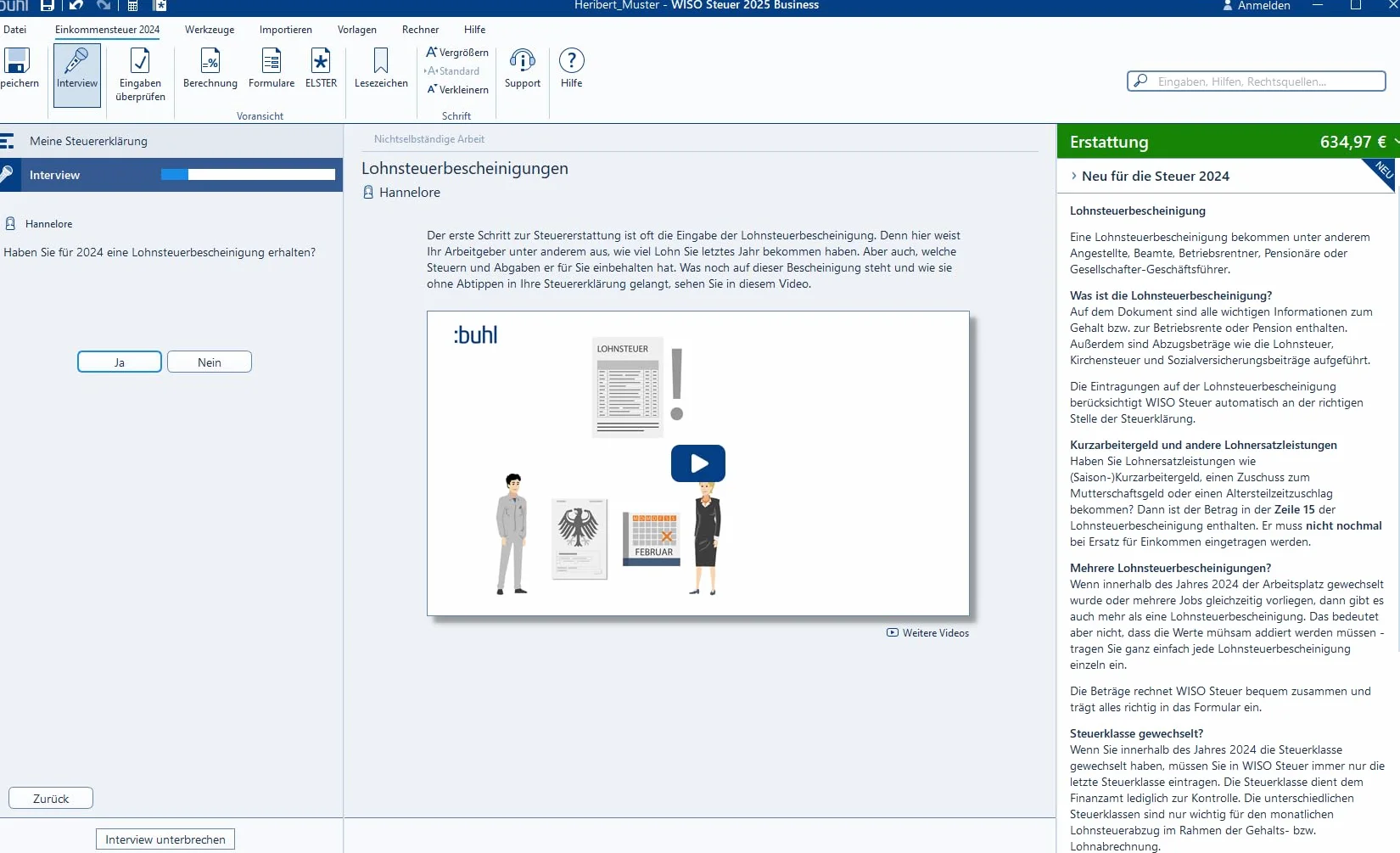Open the Rechner tab
This screenshot has height=853, width=1400.
[x=421, y=30]
